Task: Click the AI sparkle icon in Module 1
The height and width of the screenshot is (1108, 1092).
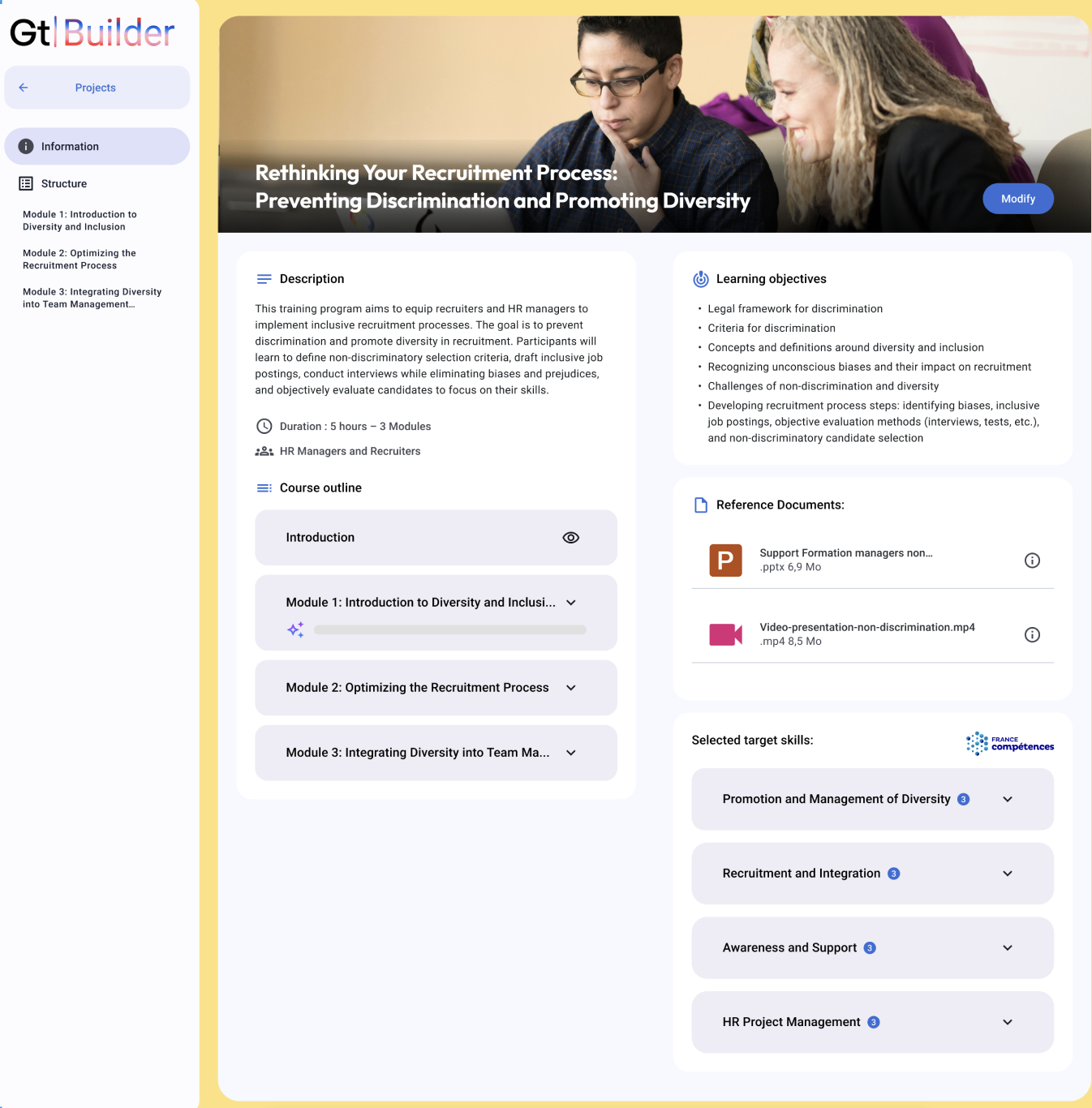Action: 295,629
